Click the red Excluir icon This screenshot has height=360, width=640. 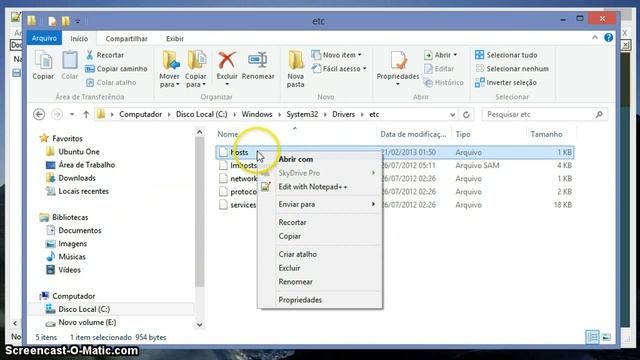click(227, 61)
